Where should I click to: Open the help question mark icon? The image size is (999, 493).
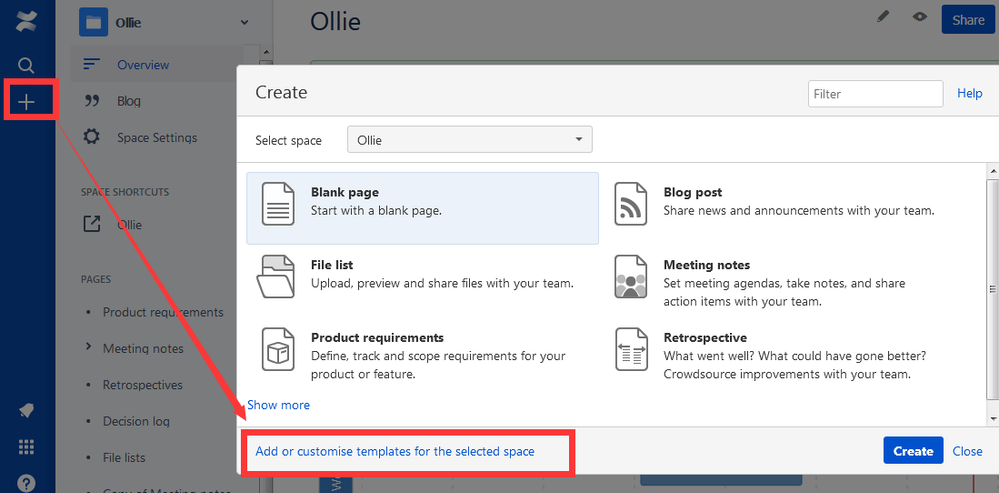click(26, 483)
